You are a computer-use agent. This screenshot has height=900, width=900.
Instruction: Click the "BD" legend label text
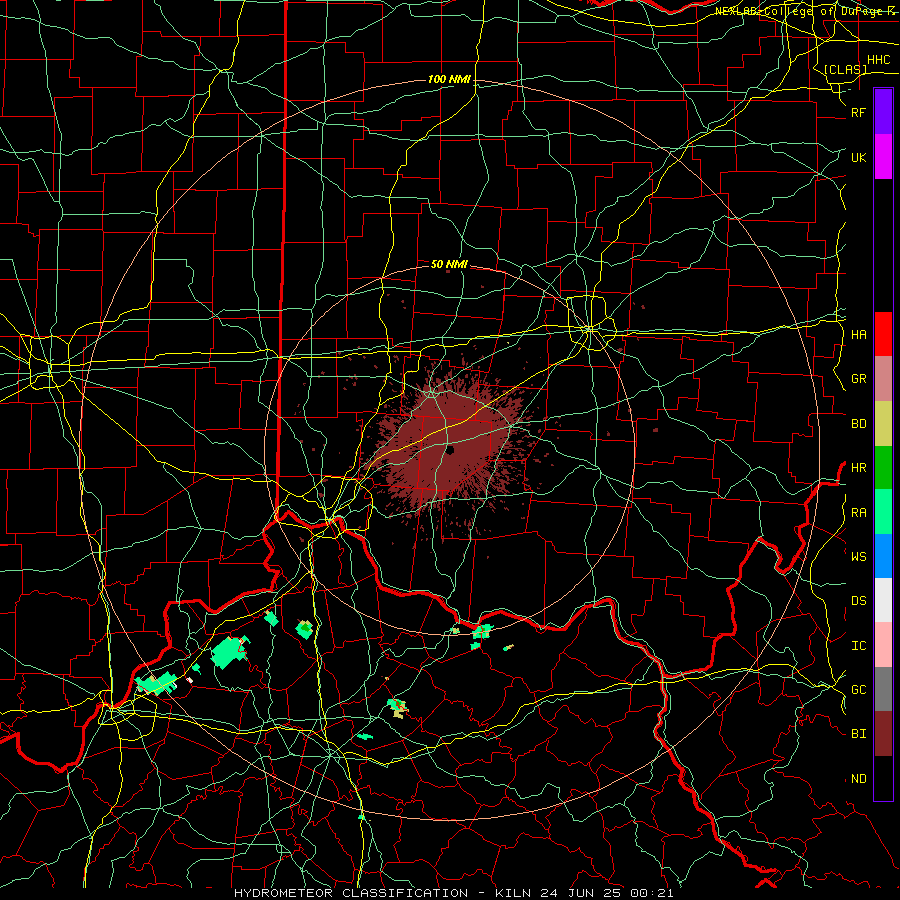click(859, 424)
